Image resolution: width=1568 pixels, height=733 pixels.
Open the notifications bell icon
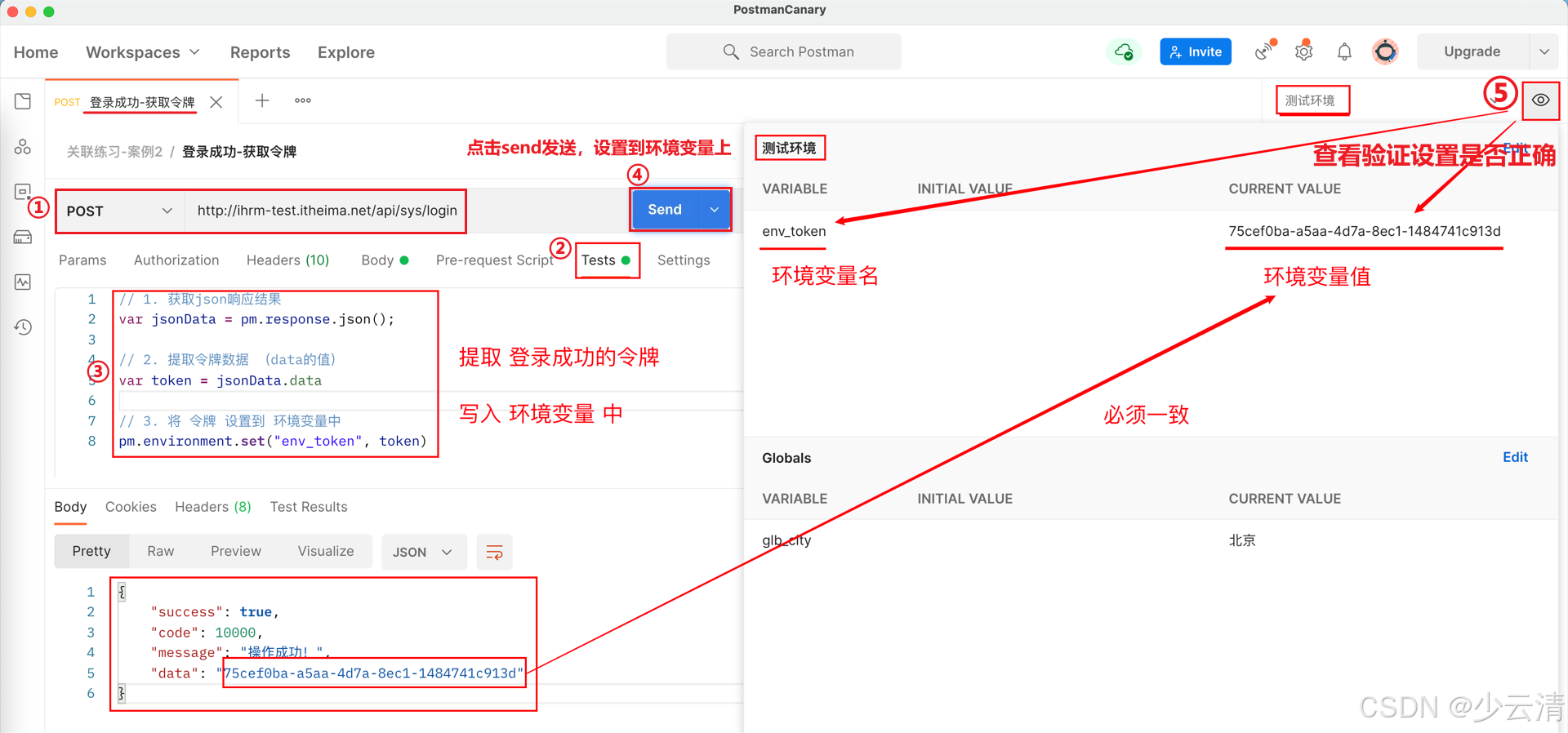point(1344,52)
